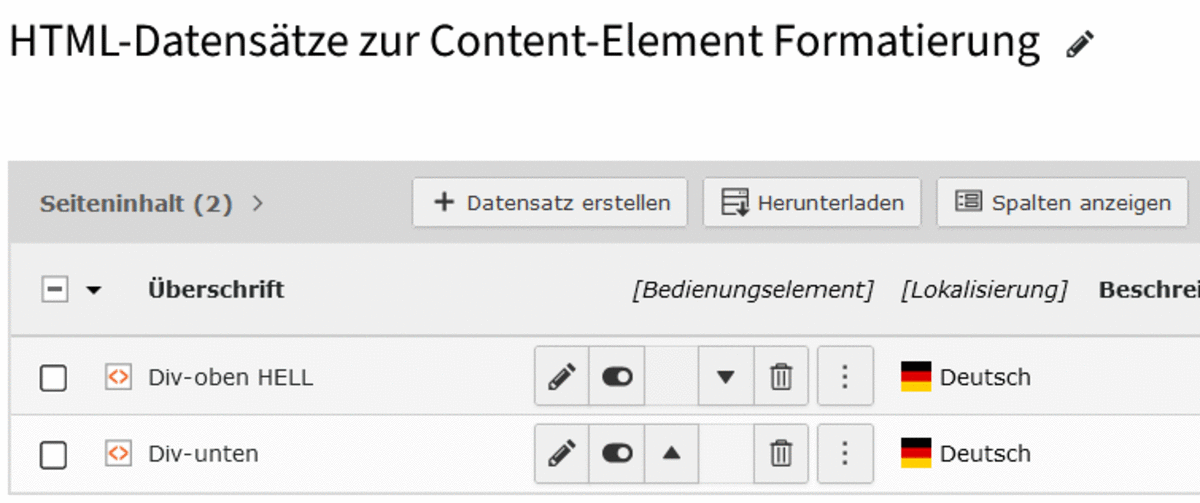Viewport: 1200px width, 503px height.
Task: Click the HTML icon of Div-oben HELL
Action: [118, 377]
